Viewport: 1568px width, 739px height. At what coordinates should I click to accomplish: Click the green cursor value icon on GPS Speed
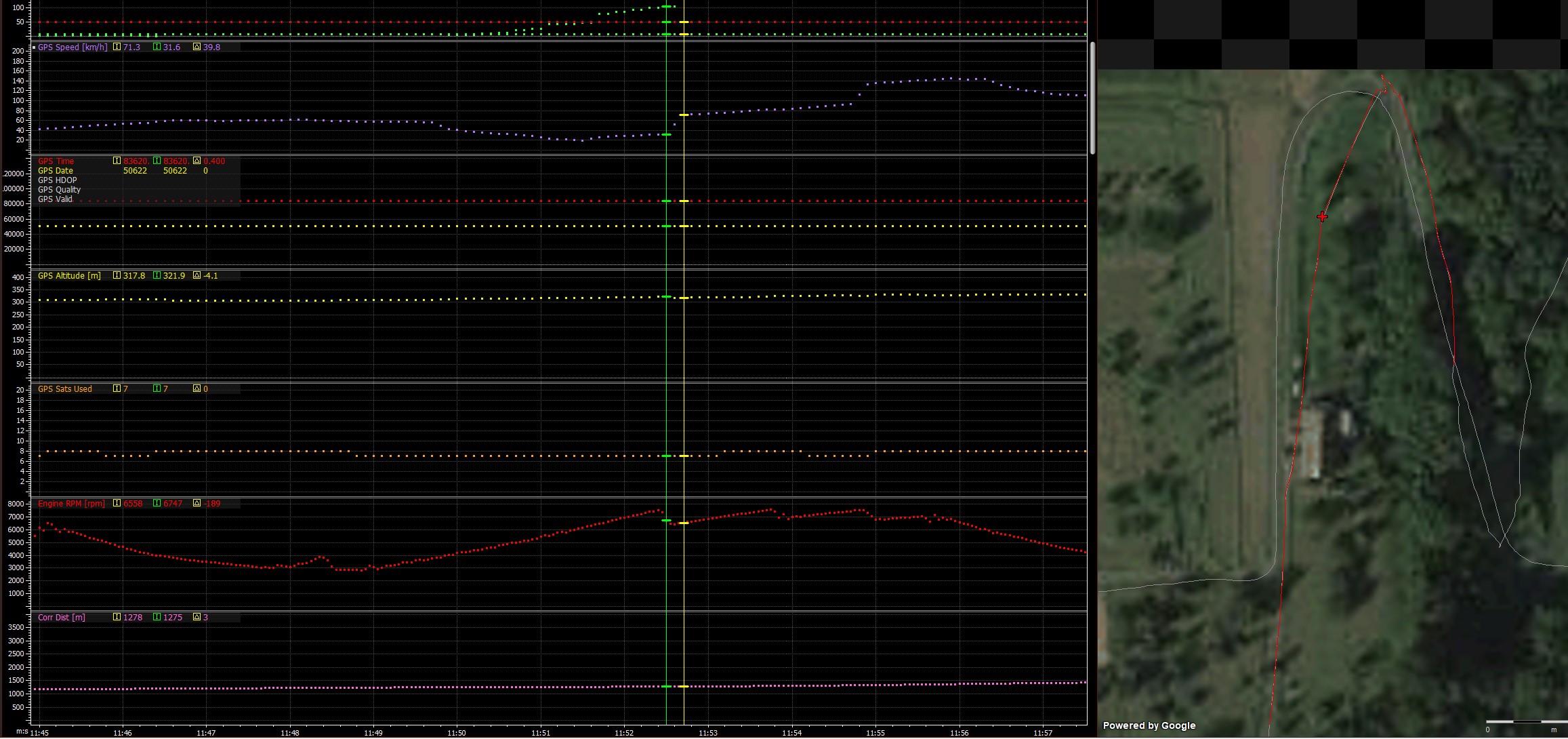(157, 47)
